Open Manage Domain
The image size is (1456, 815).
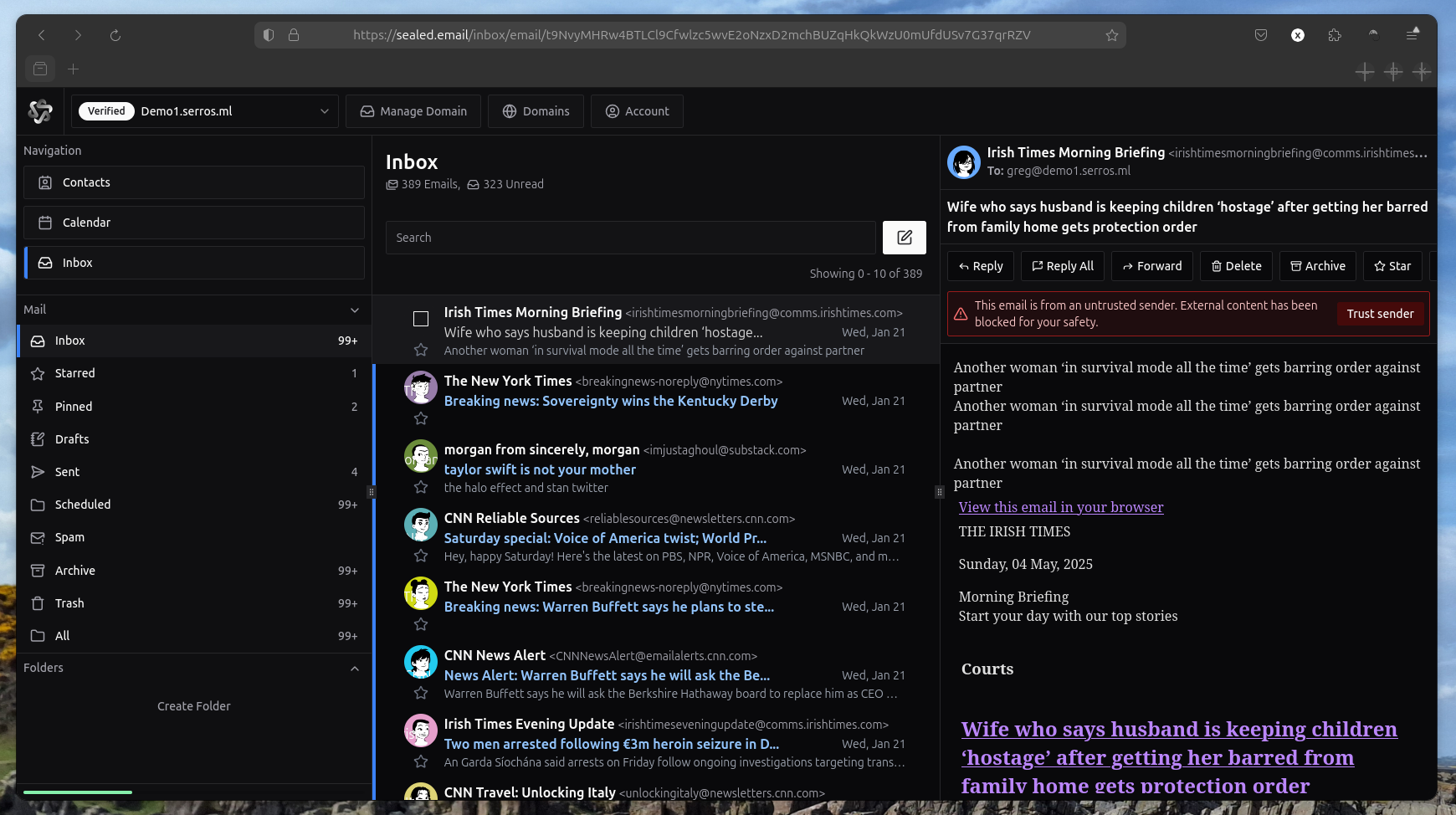click(413, 111)
